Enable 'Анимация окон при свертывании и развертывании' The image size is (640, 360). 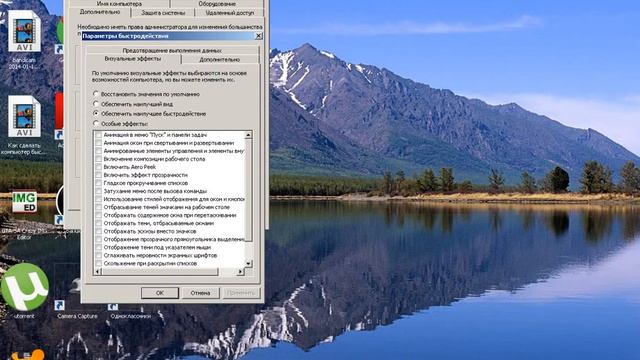98,143
